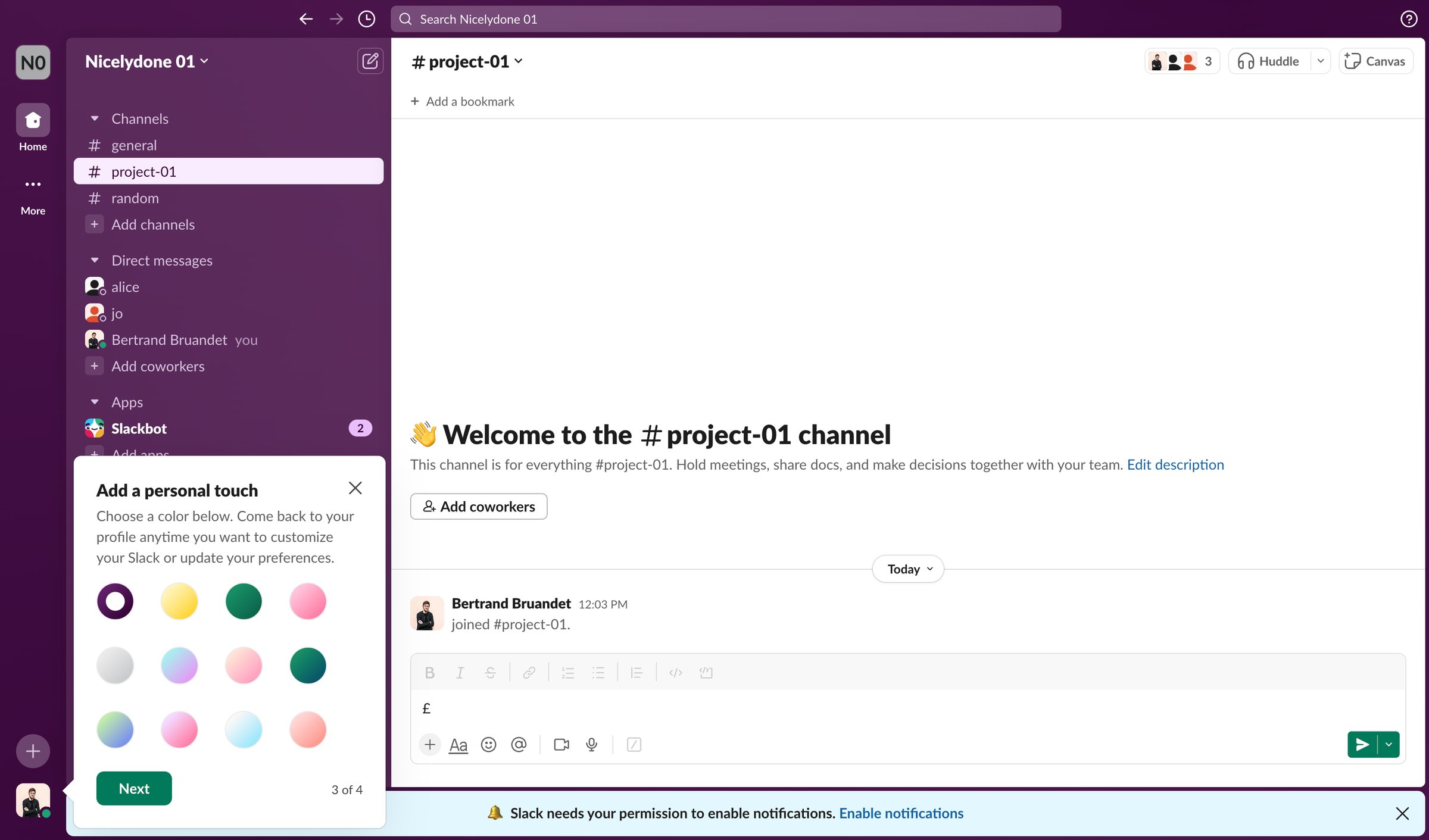Screen dimensions: 1429x840
Task: Open the Nicelydone 01 workspace menu
Action: pos(146,61)
